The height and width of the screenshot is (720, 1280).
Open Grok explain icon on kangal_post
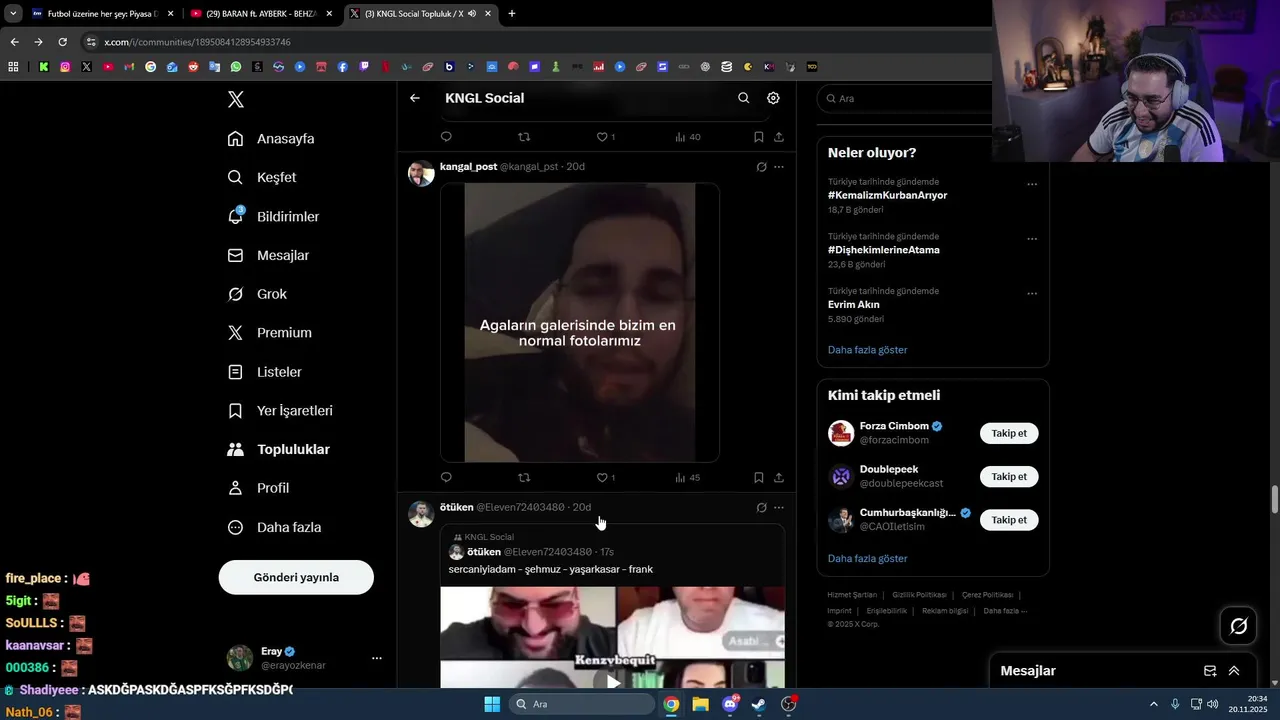point(761,167)
